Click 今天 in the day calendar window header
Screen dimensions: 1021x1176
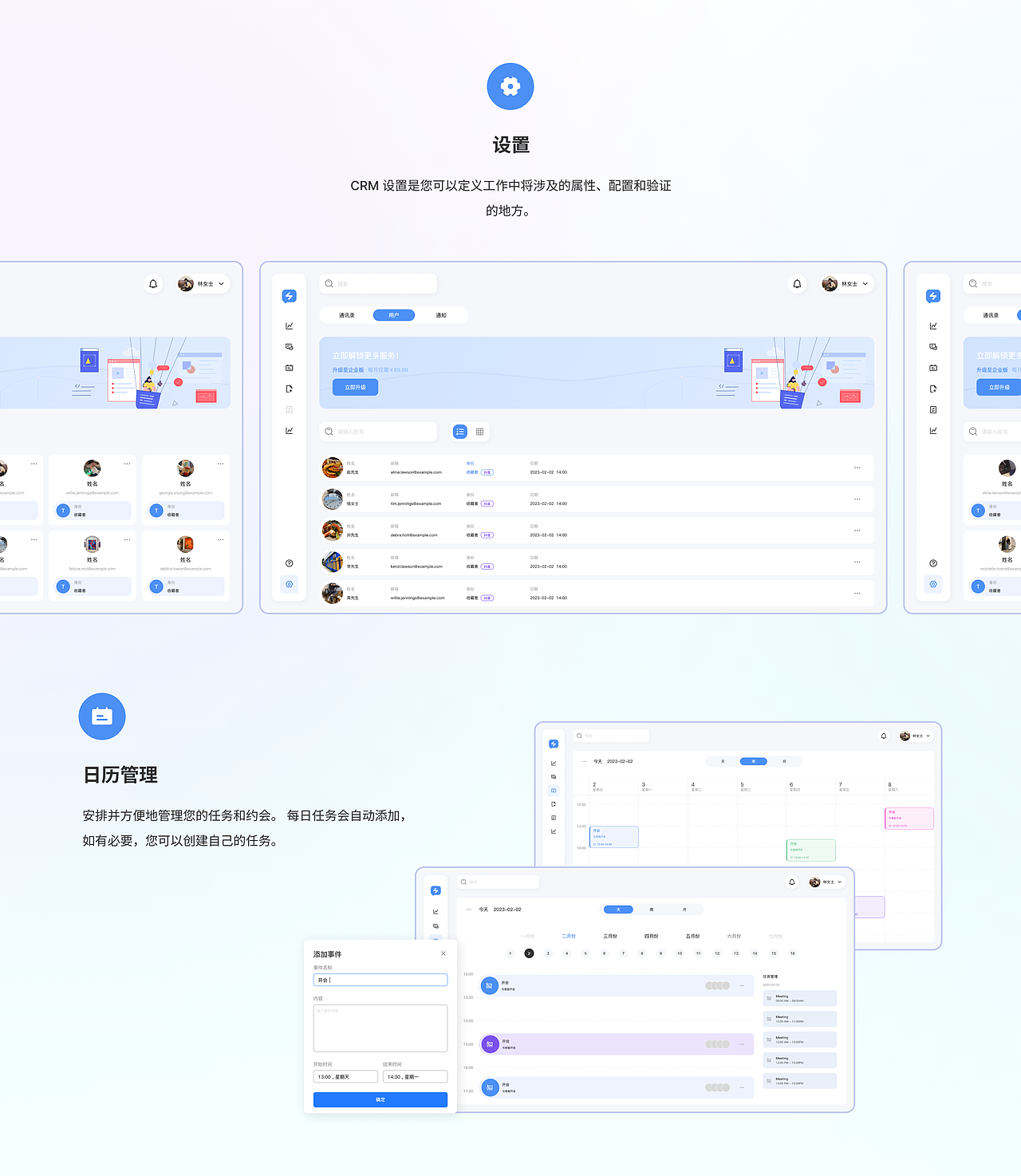tap(483, 910)
